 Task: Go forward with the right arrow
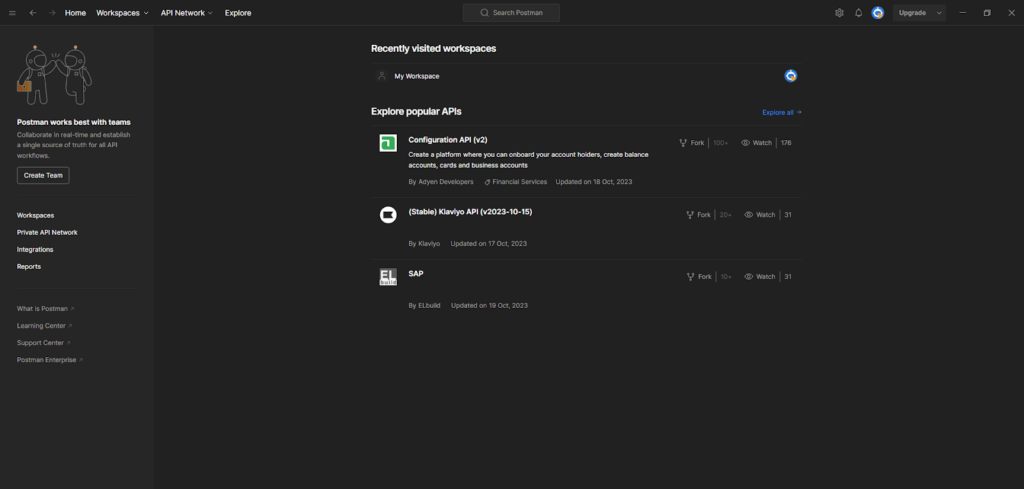tap(52, 13)
